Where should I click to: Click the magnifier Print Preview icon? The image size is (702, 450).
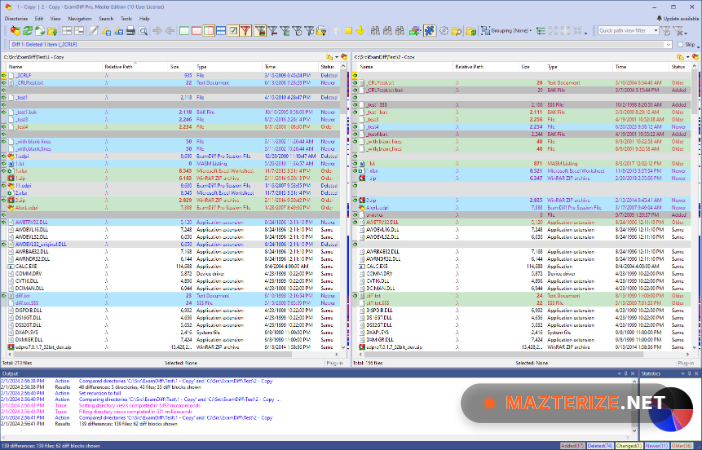pos(143,30)
